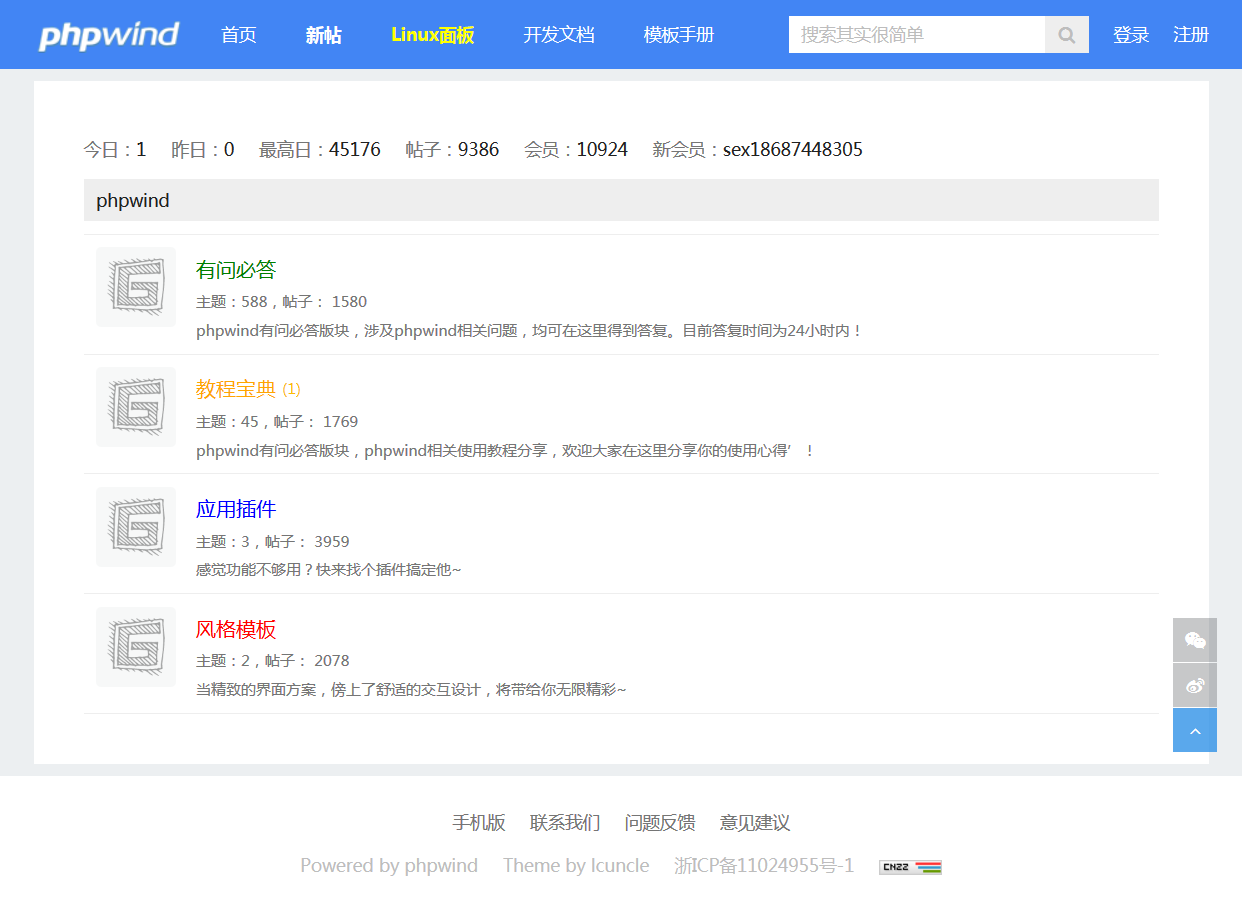This screenshot has width=1242, height=911.
Task: Open the 风格模板 forum title
Action: pyautogui.click(x=236, y=629)
